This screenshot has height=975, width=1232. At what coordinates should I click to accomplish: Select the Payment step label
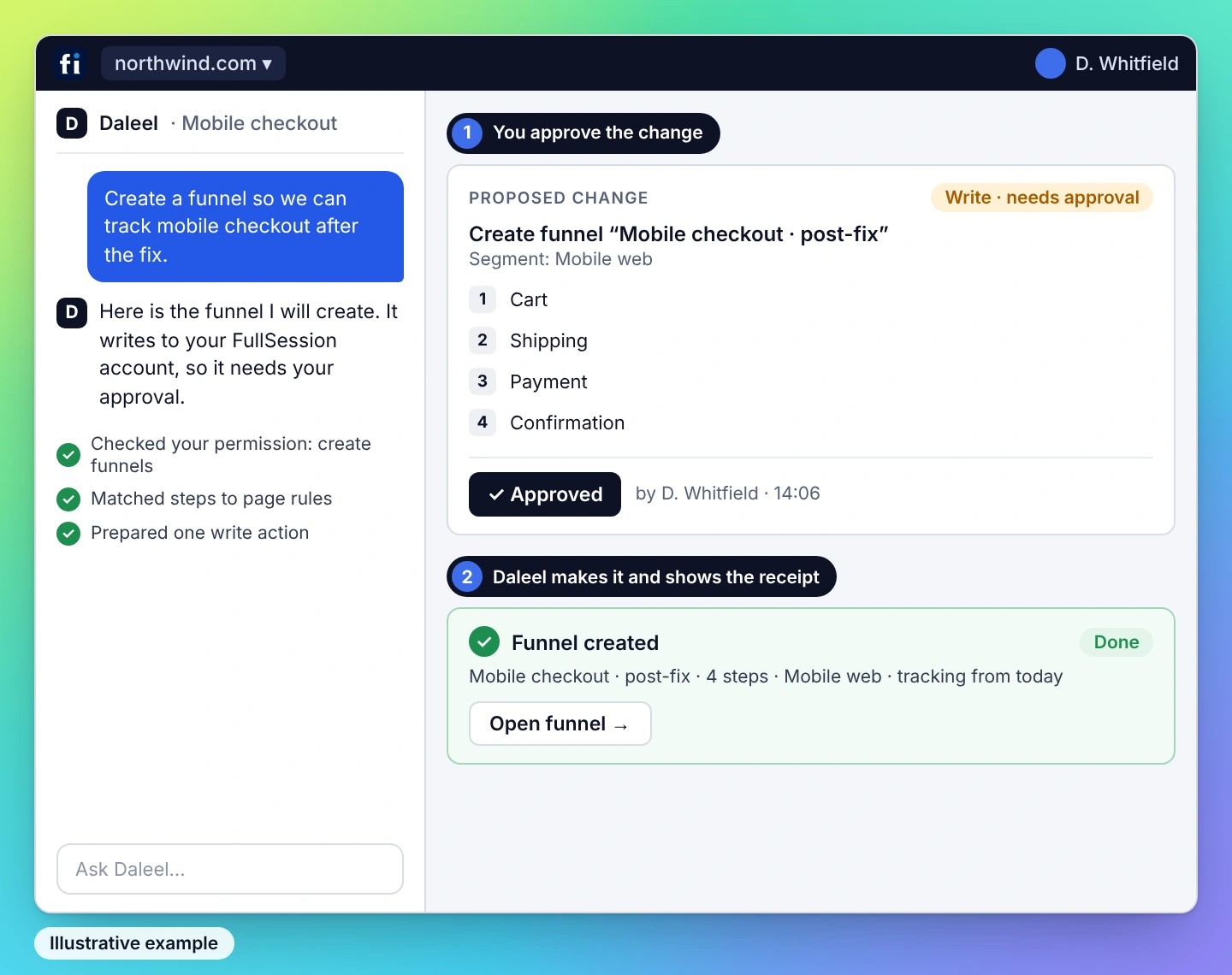[548, 381]
